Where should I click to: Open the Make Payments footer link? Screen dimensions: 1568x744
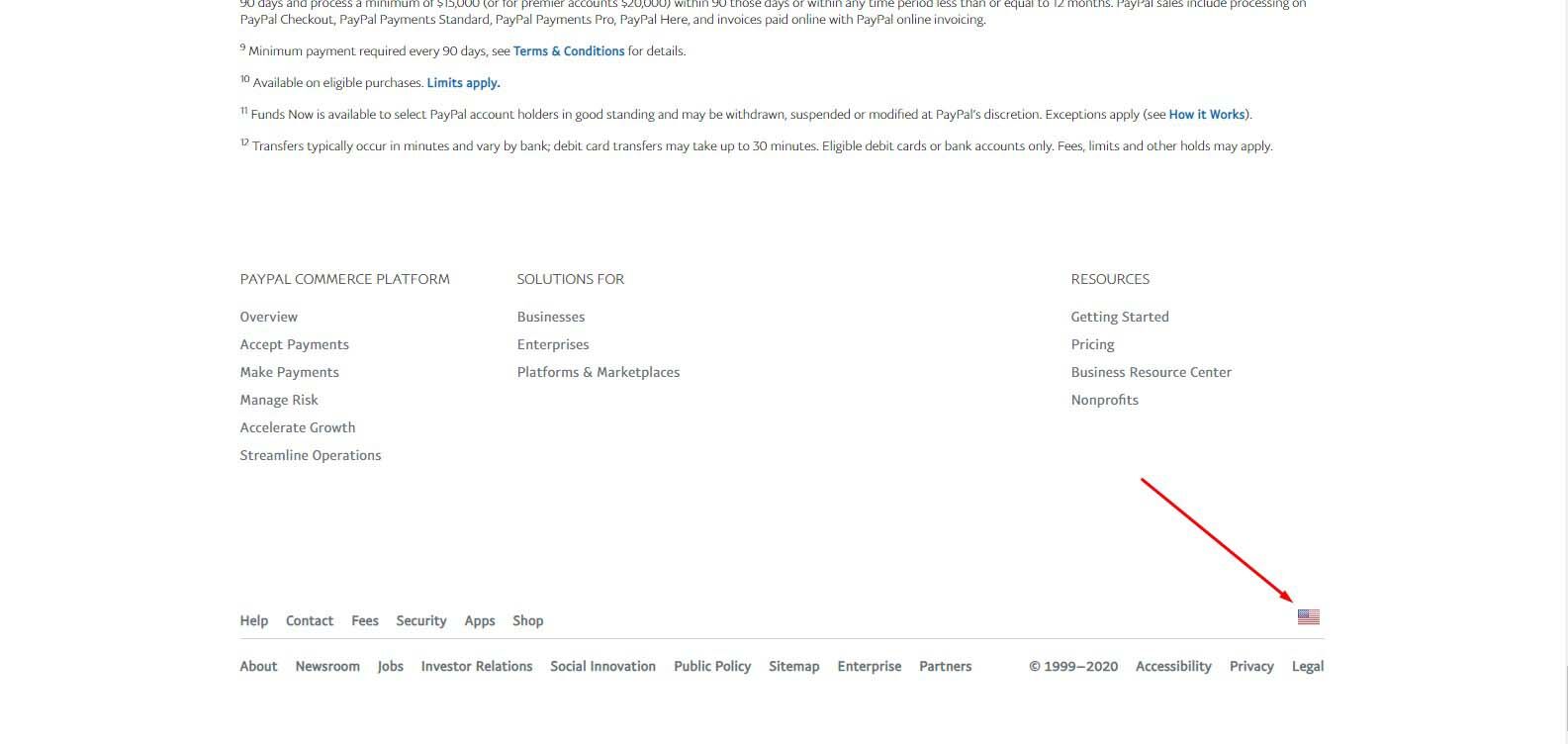point(289,372)
